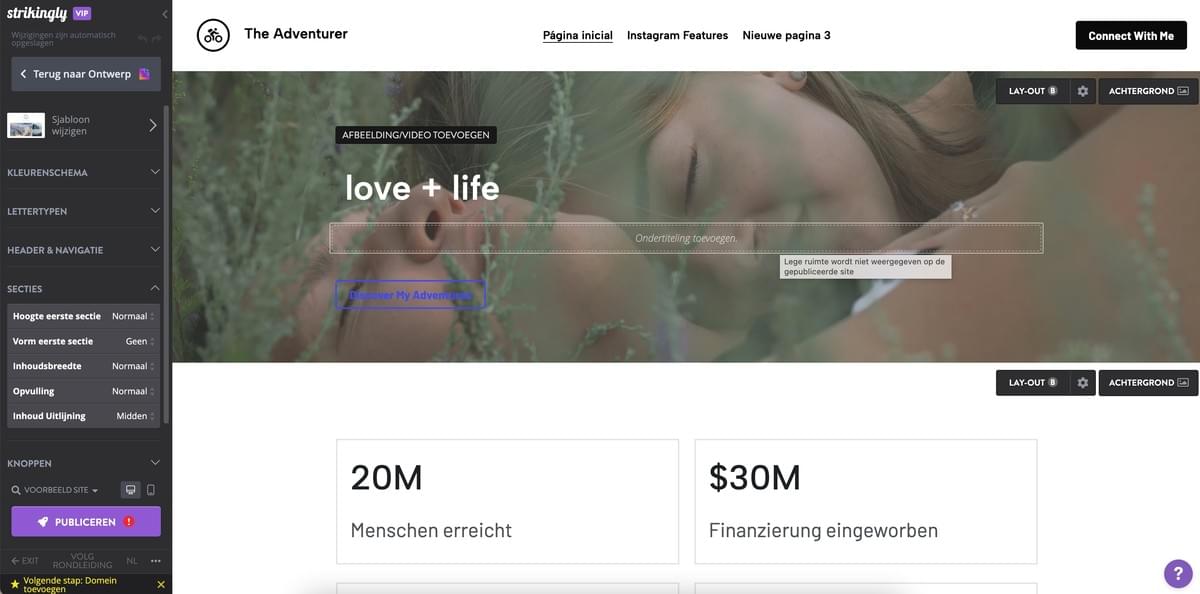Screen dimensions: 1200x594
Task: Expand the Kleurenschema panel
Action: coord(84,172)
